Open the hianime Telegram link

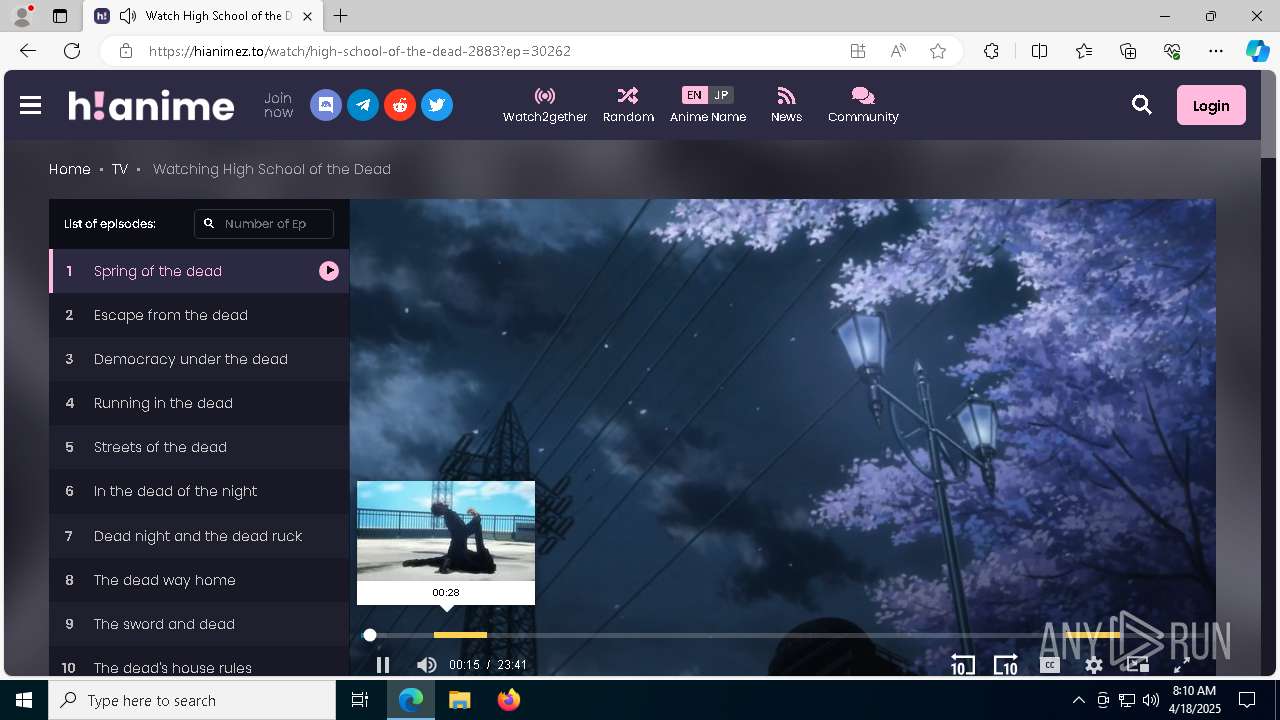coord(363,105)
